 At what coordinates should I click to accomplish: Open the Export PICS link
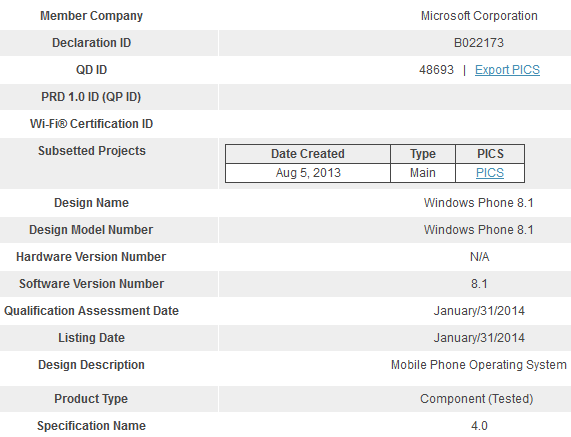507,70
